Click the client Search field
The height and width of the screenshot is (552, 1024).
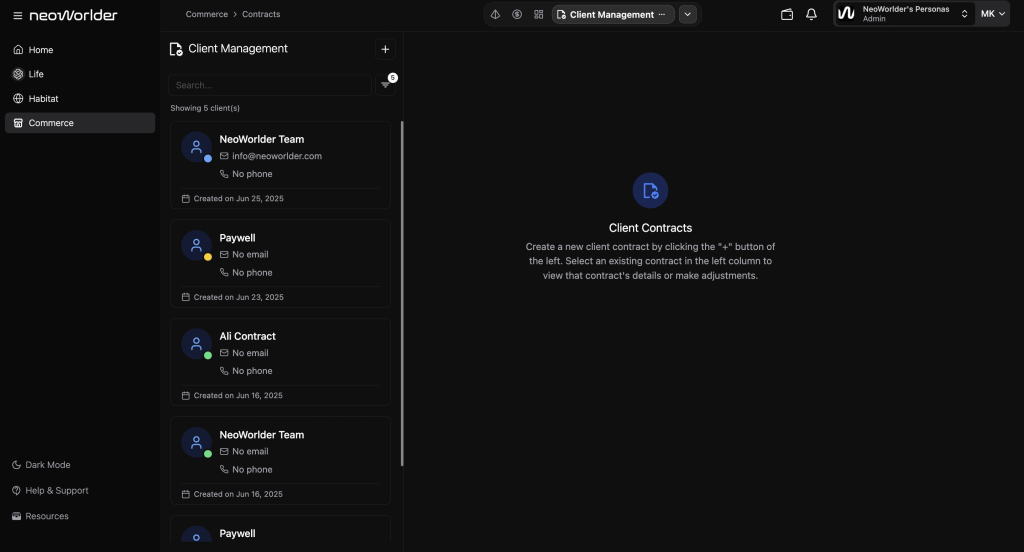(x=270, y=85)
